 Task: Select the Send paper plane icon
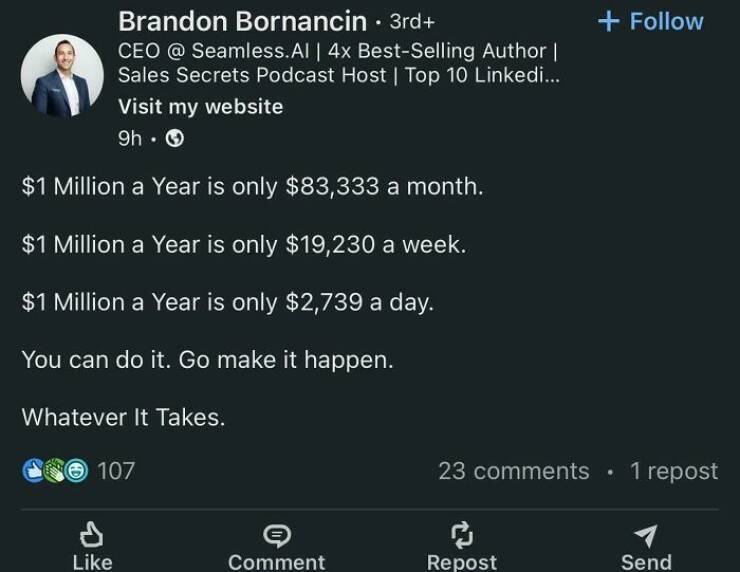tap(646, 536)
